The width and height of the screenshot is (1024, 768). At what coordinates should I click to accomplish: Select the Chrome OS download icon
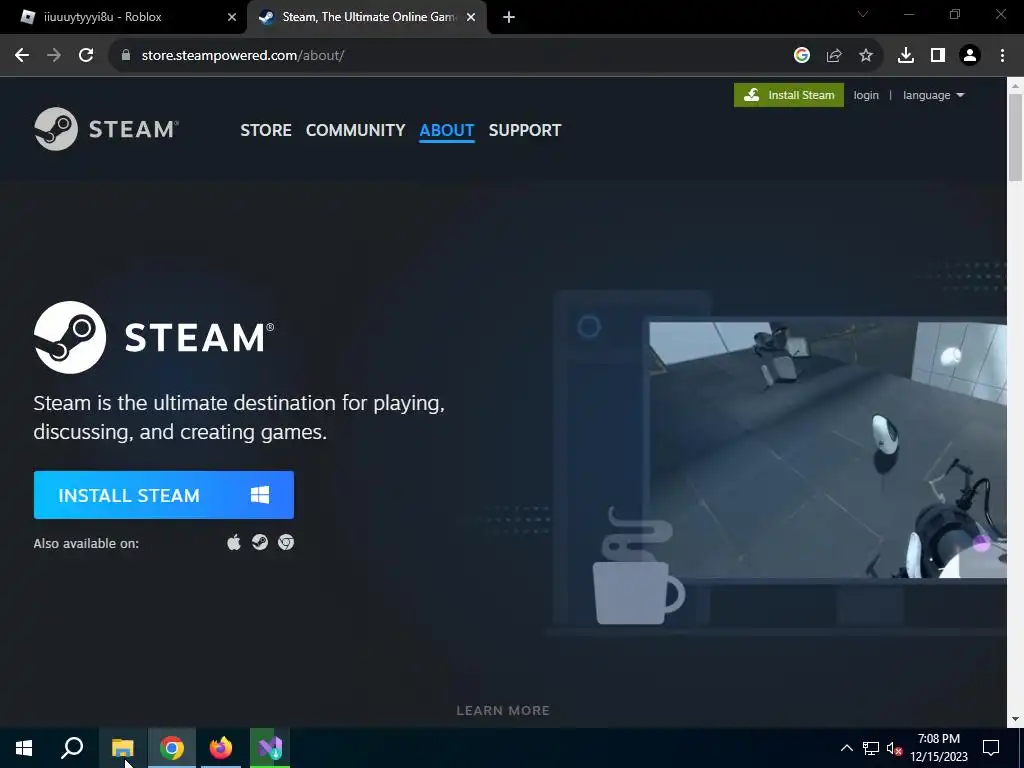click(286, 542)
